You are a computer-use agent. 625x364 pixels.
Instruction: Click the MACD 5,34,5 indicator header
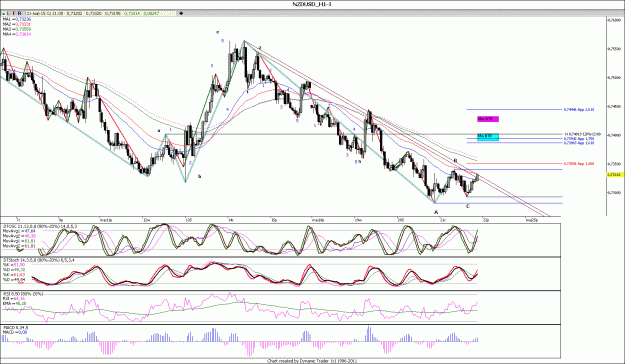[16, 328]
